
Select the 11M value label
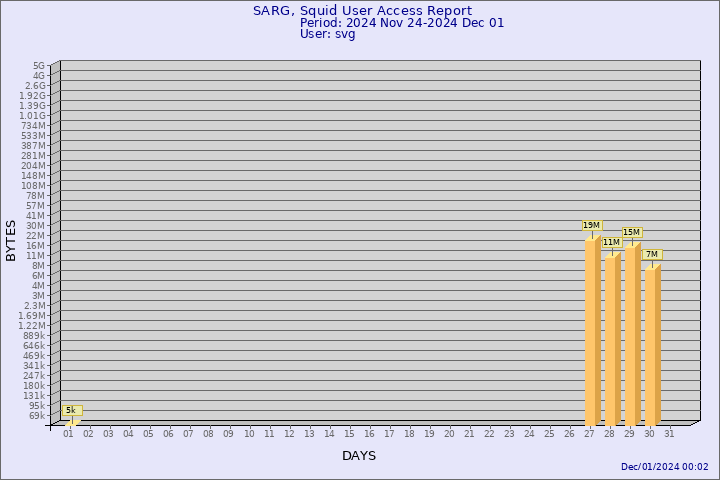point(611,242)
